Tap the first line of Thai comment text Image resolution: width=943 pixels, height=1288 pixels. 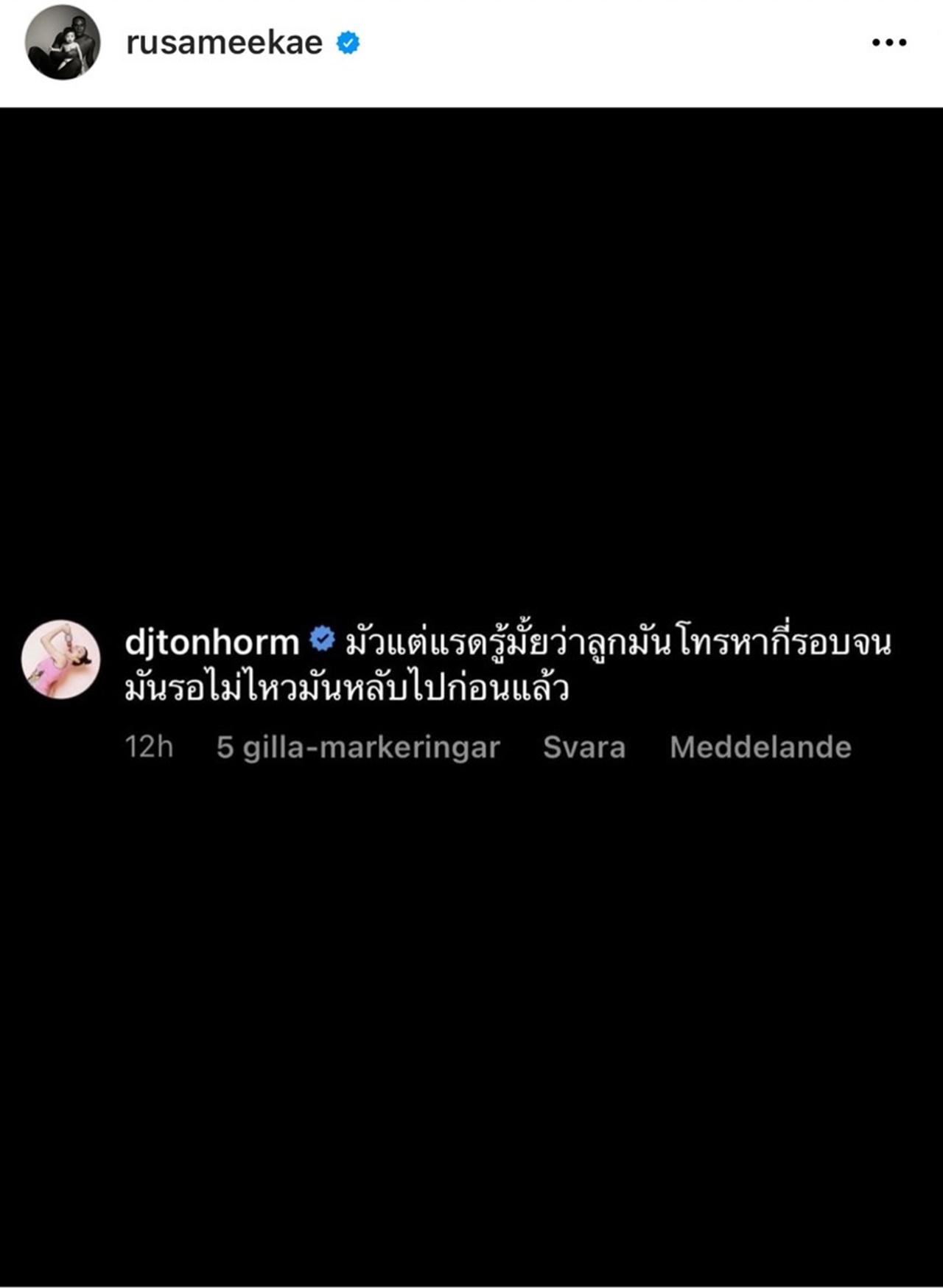[618, 642]
